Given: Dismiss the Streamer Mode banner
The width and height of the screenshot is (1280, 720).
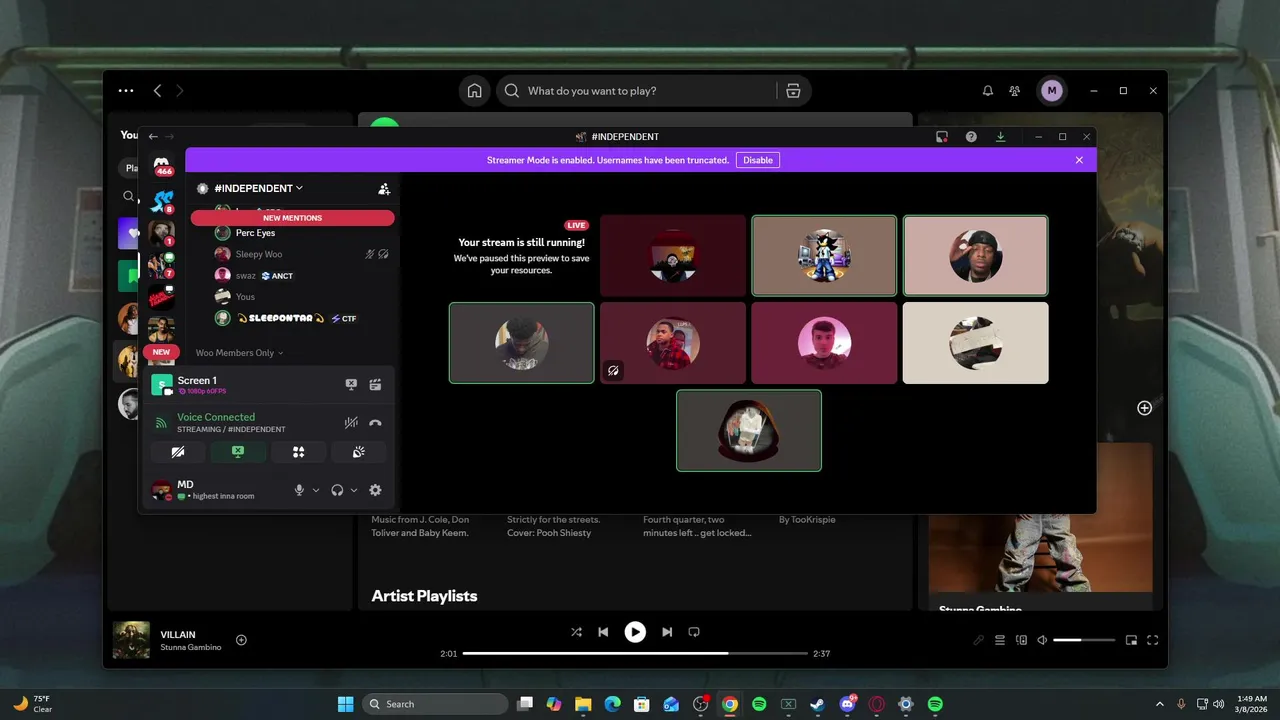Looking at the screenshot, I should tap(1079, 160).
